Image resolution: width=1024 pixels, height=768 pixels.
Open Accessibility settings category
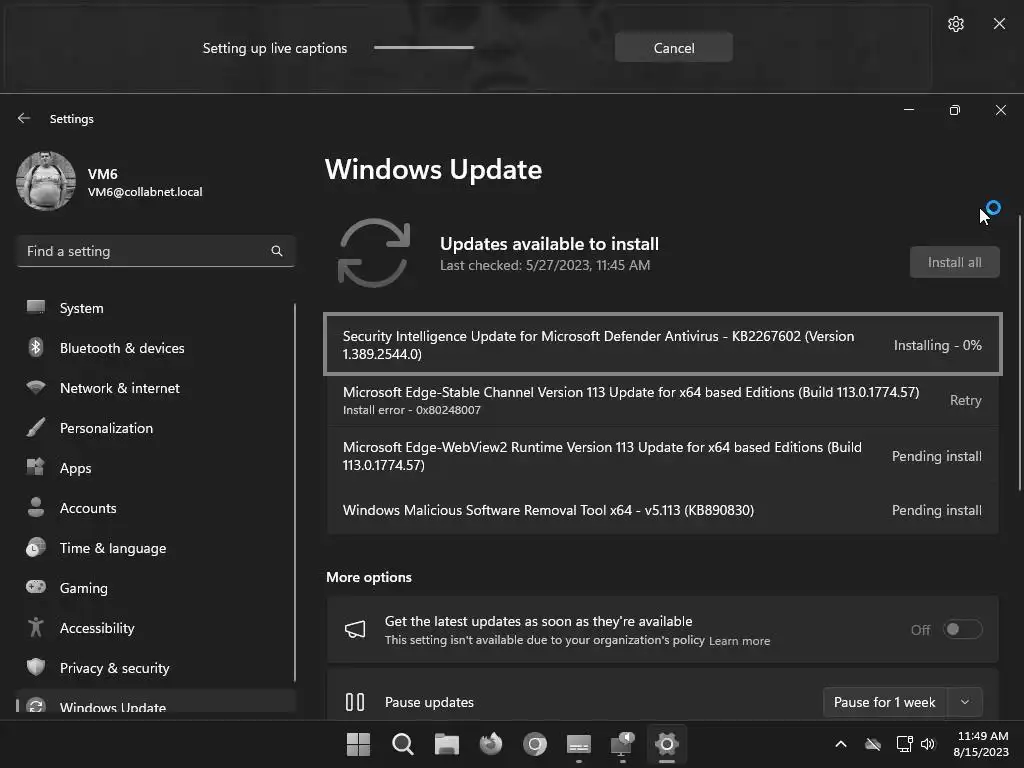point(155,628)
